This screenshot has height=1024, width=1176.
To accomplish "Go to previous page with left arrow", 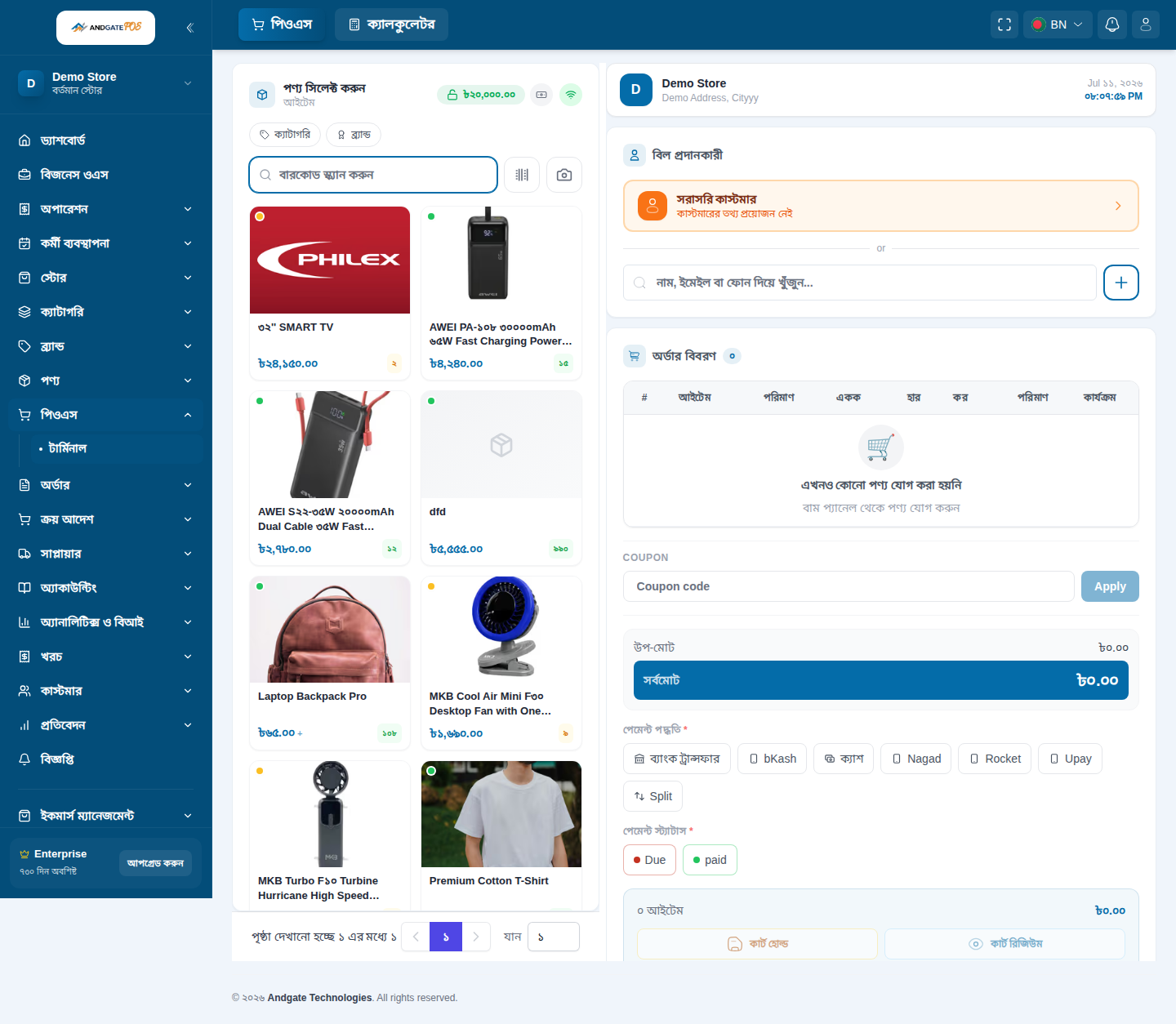I will pos(416,937).
